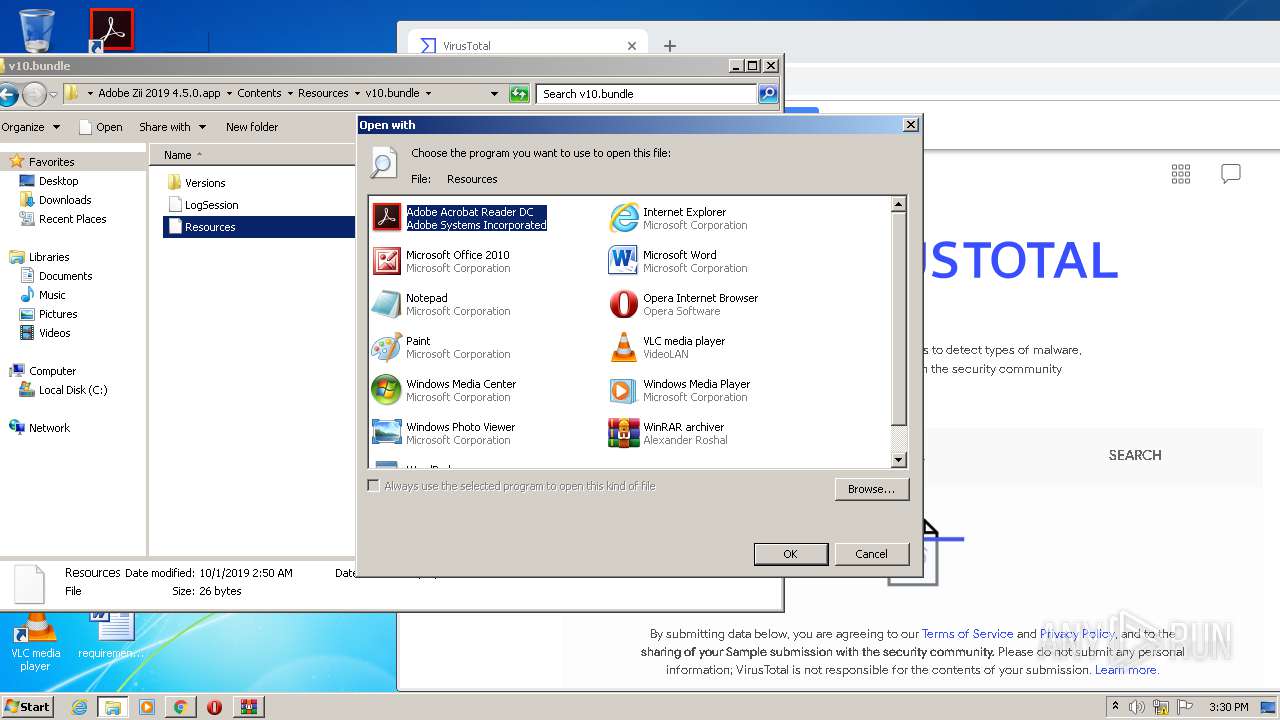Image resolution: width=1280 pixels, height=720 pixels.
Task: Open Adobe Acrobat desktop shortcut icon
Action: tap(111, 29)
